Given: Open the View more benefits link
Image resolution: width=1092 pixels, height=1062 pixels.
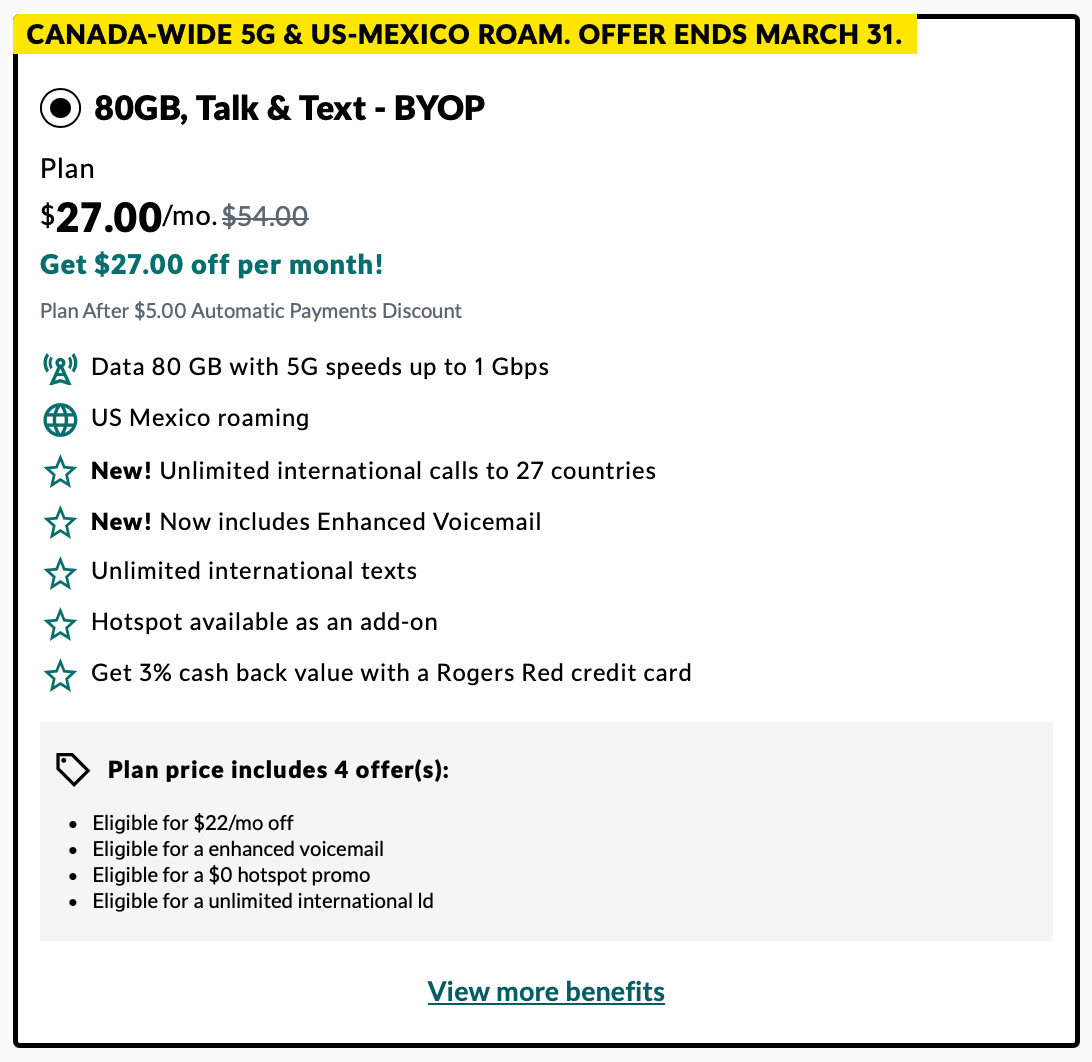Looking at the screenshot, I should [x=546, y=992].
